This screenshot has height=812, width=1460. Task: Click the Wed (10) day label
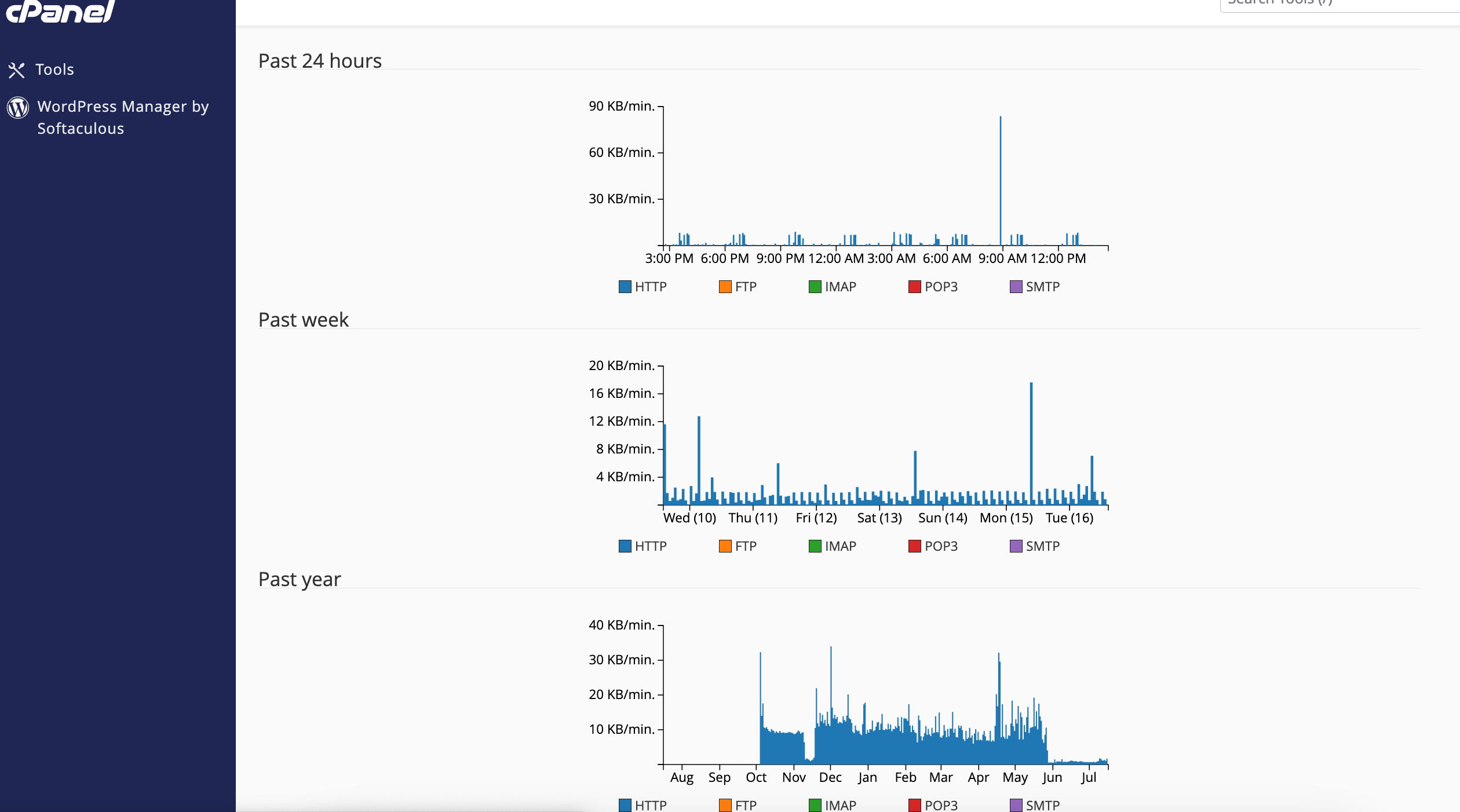689,518
